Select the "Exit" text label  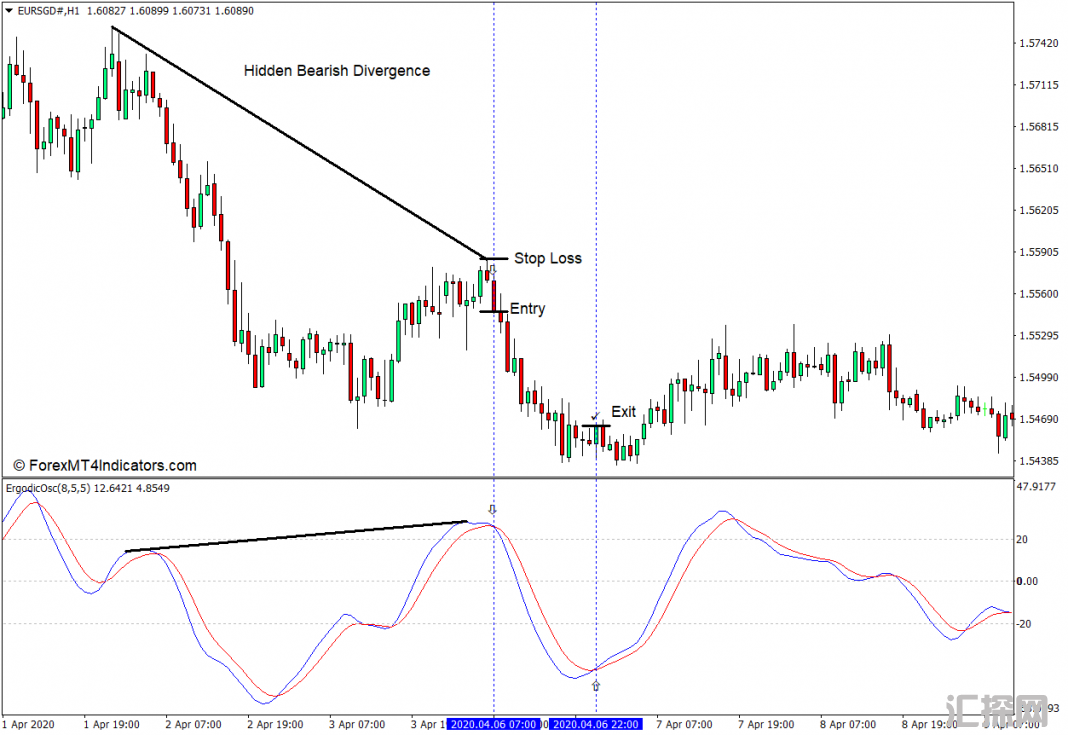click(623, 412)
